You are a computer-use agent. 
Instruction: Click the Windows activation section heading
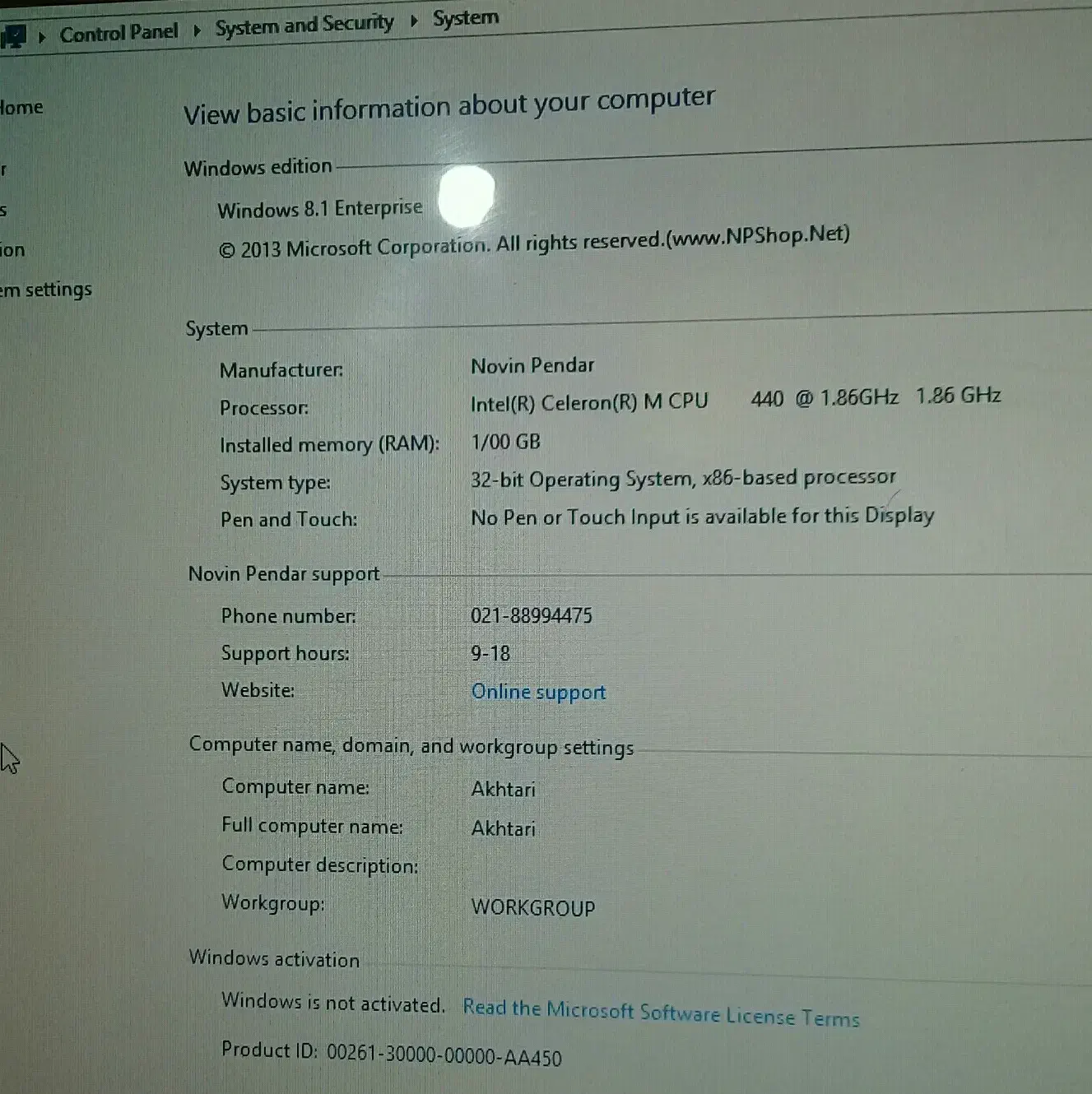pyautogui.click(x=274, y=959)
